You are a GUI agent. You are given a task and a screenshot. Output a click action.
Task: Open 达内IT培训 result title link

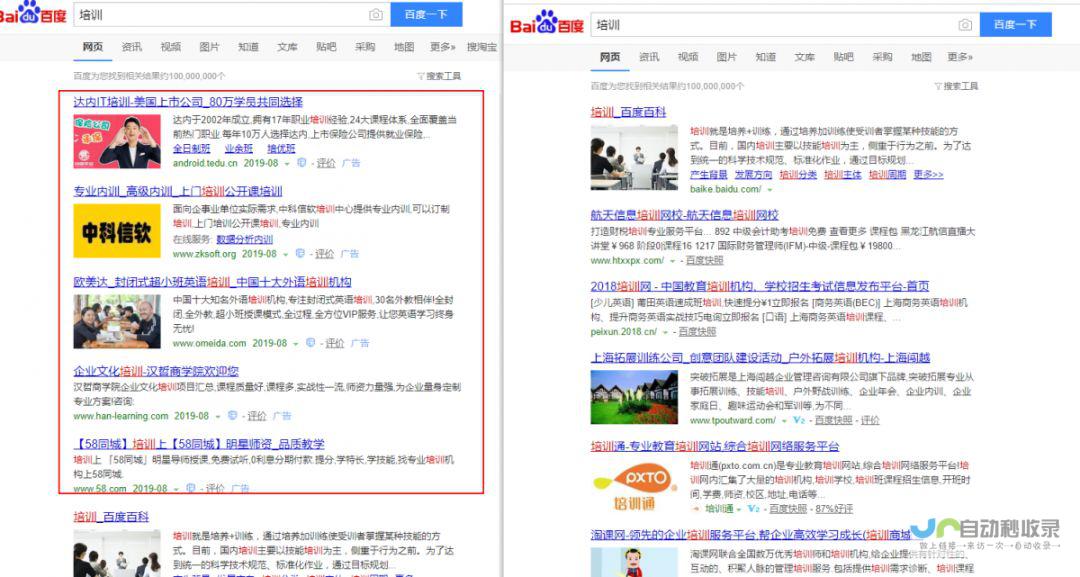(188, 102)
